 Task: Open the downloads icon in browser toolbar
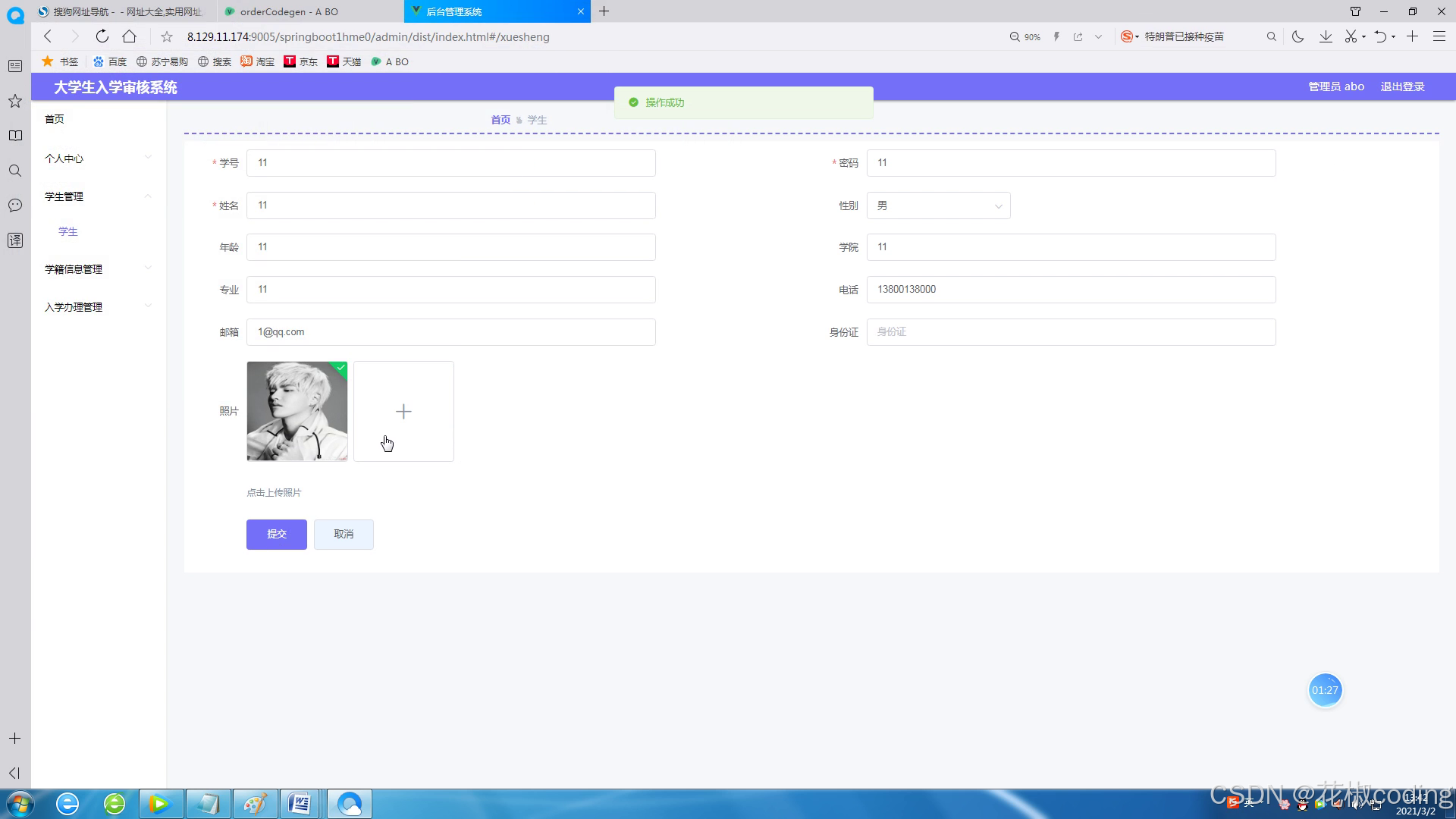point(1326,36)
